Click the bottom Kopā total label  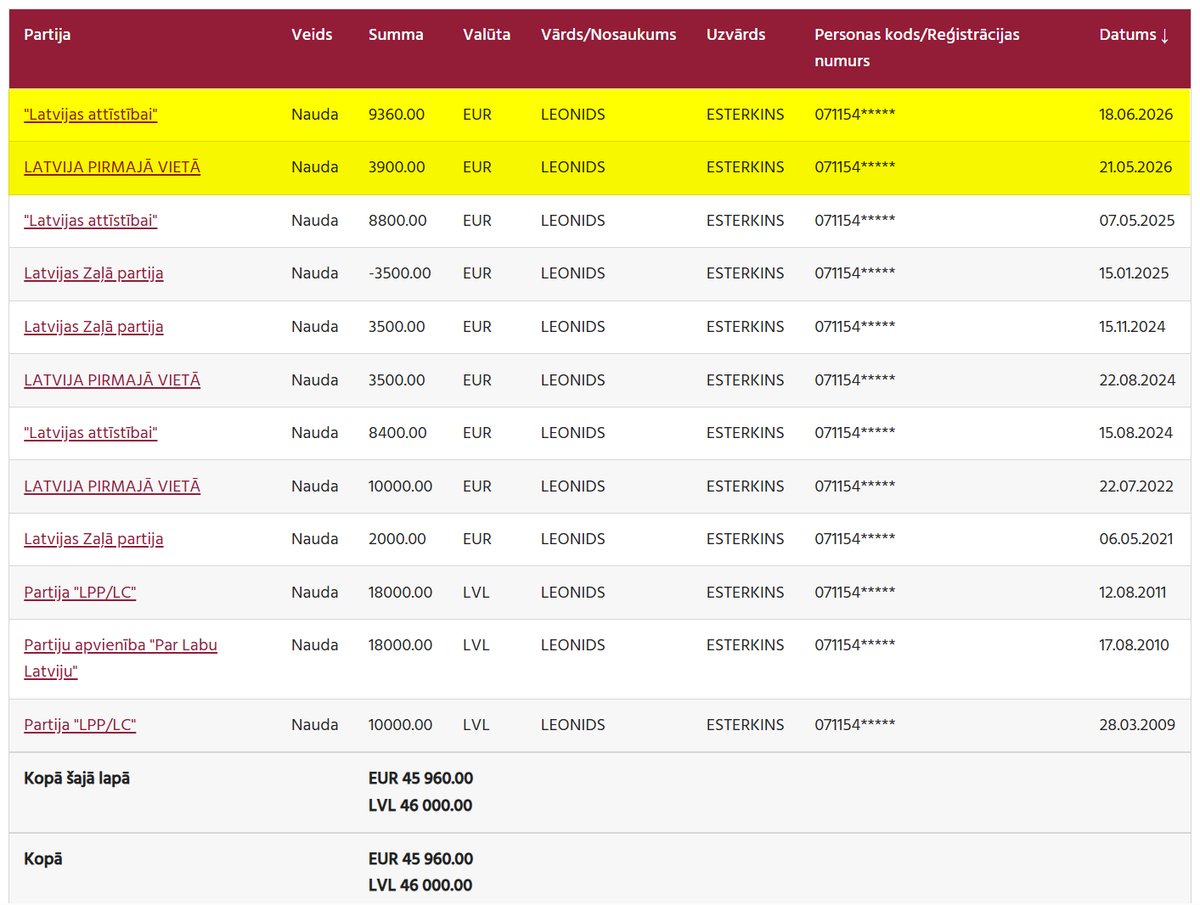[x=43, y=858]
